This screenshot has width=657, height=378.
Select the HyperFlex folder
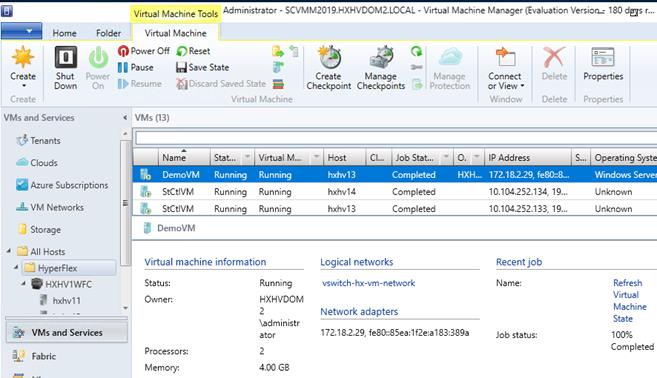click(57, 268)
